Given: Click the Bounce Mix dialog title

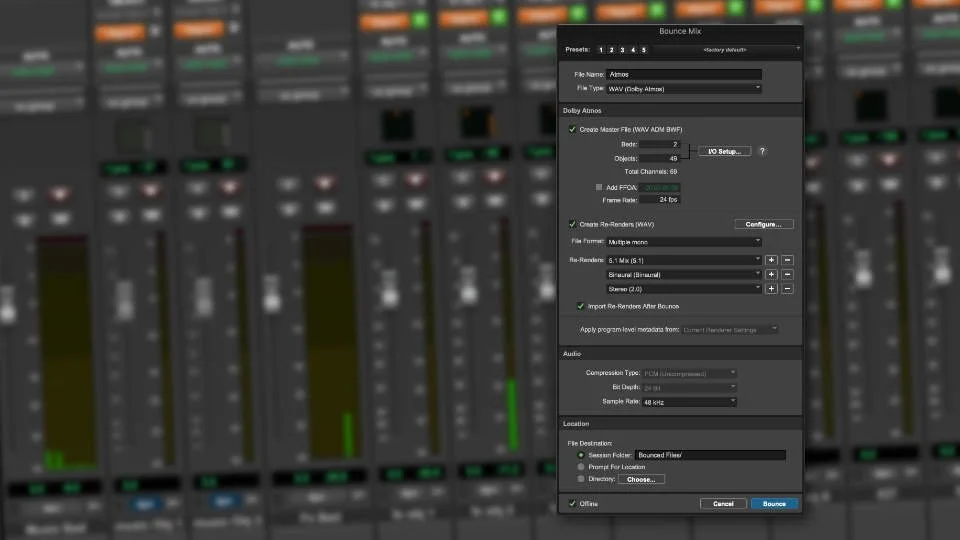Looking at the screenshot, I should click(x=680, y=31).
